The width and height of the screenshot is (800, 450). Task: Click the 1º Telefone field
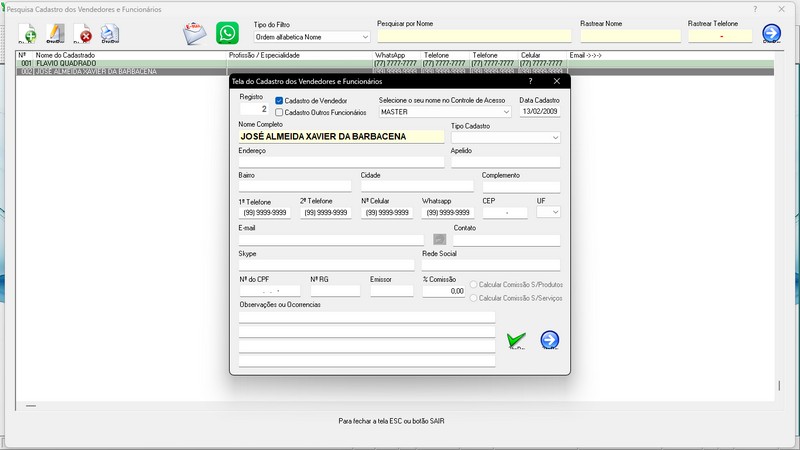265,213
